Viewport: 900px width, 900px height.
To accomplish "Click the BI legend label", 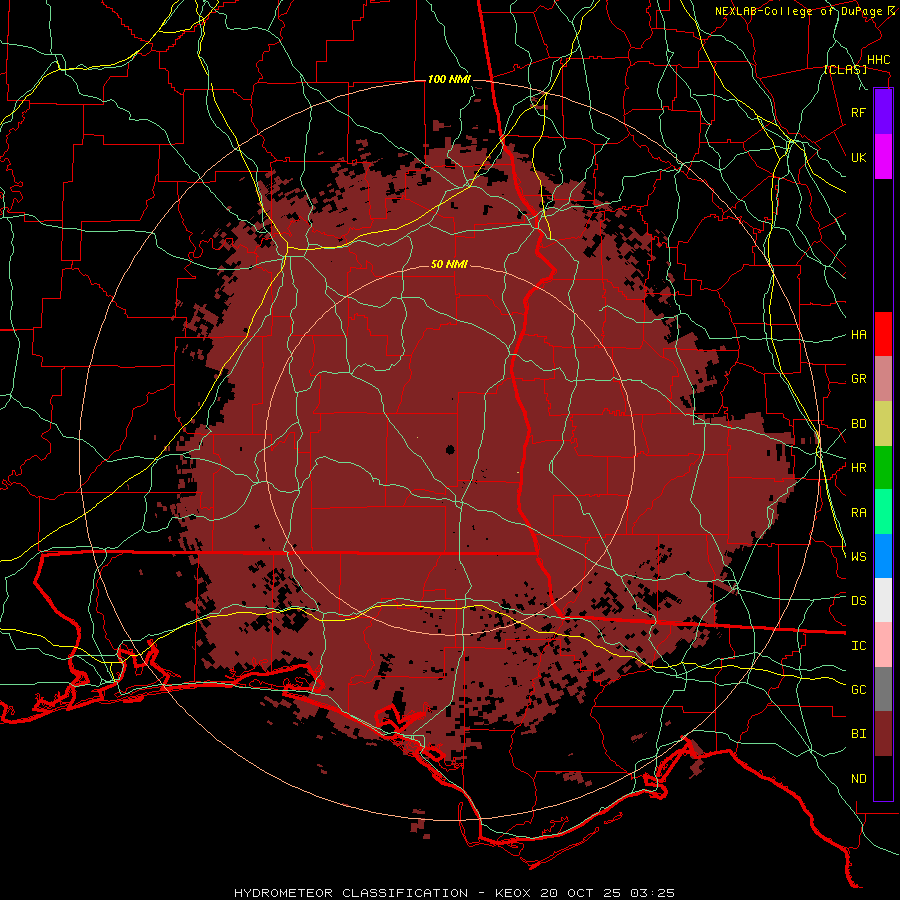I will click(x=859, y=734).
